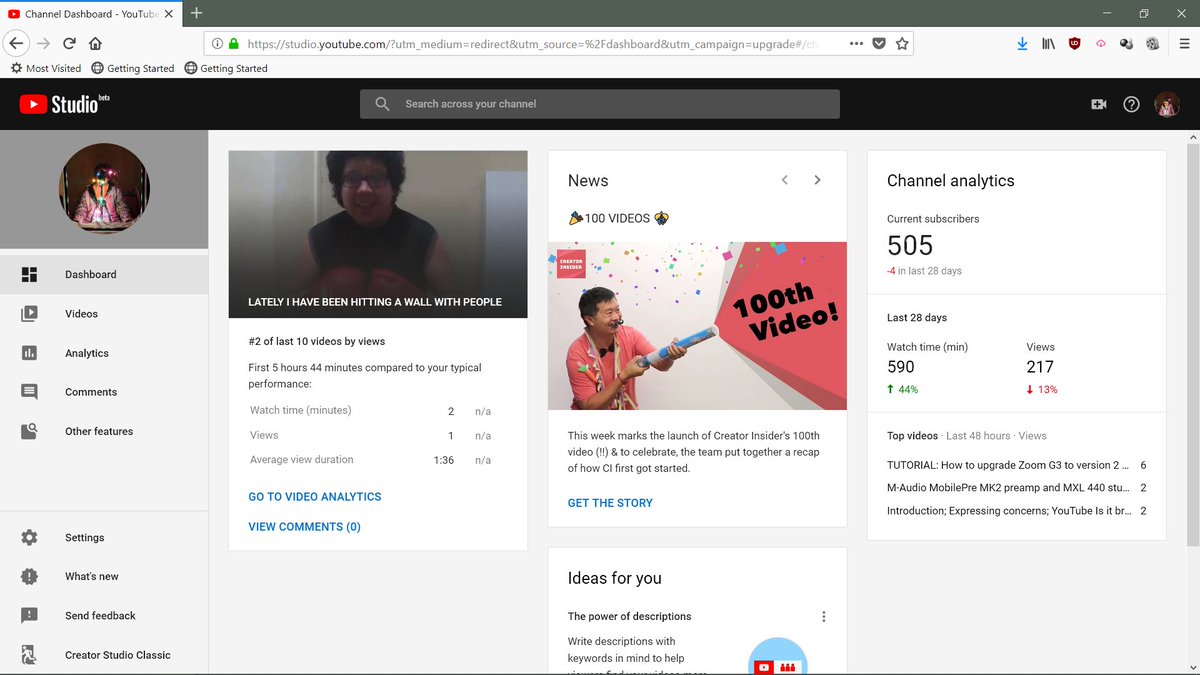This screenshot has width=1200, height=675.
Task: Switch to Creator Studio Classic
Action: click(x=104, y=655)
